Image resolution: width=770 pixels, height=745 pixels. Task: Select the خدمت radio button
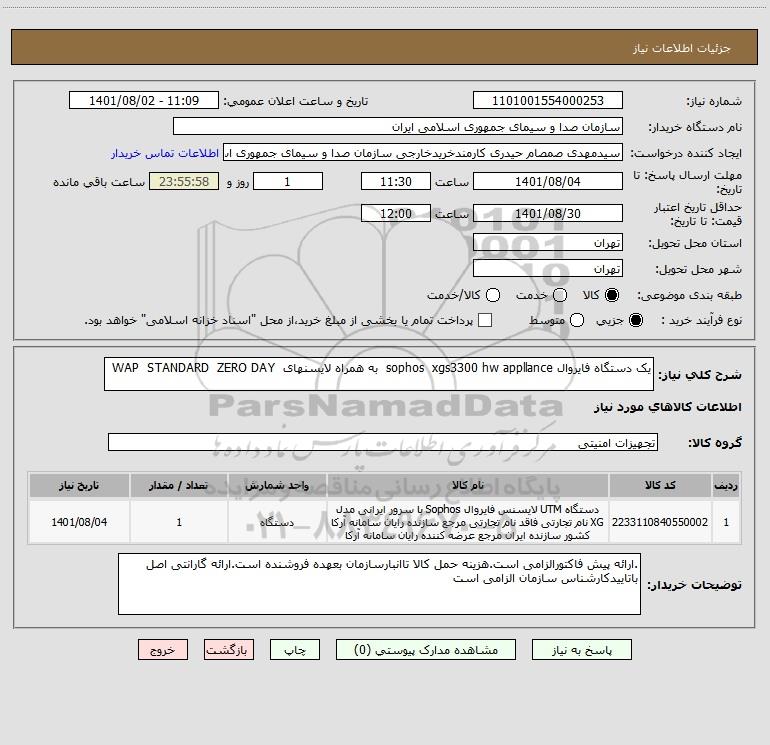tap(560, 295)
